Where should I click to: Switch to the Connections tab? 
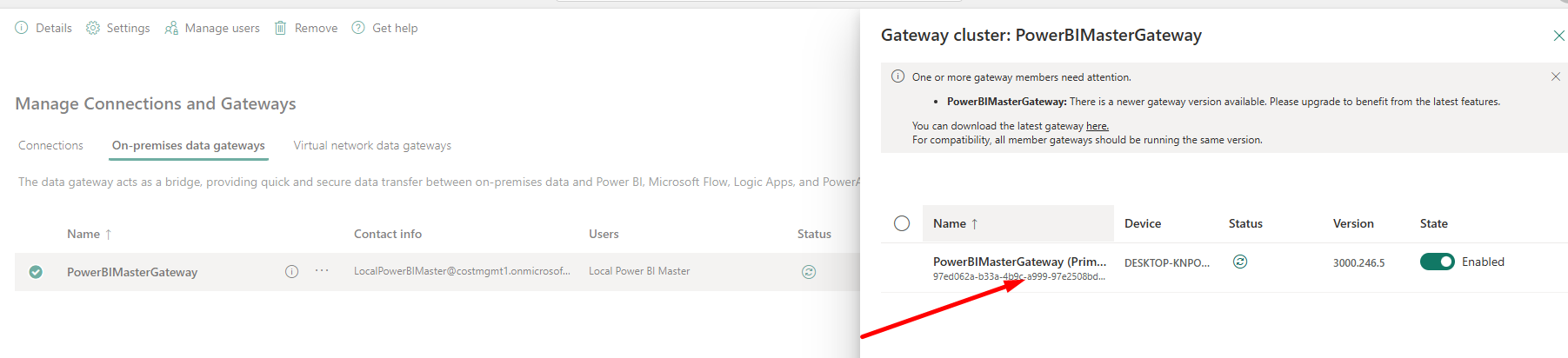tap(50, 145)
